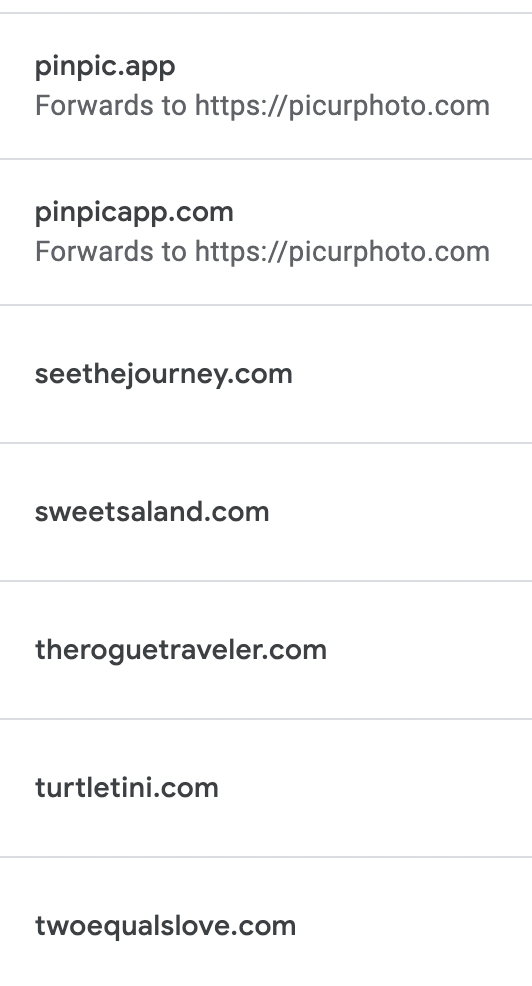The width and height of the screenshot is (532, 986).
Task: Click blank area right of seethejourney.com
Action: (x=412, y=375)
